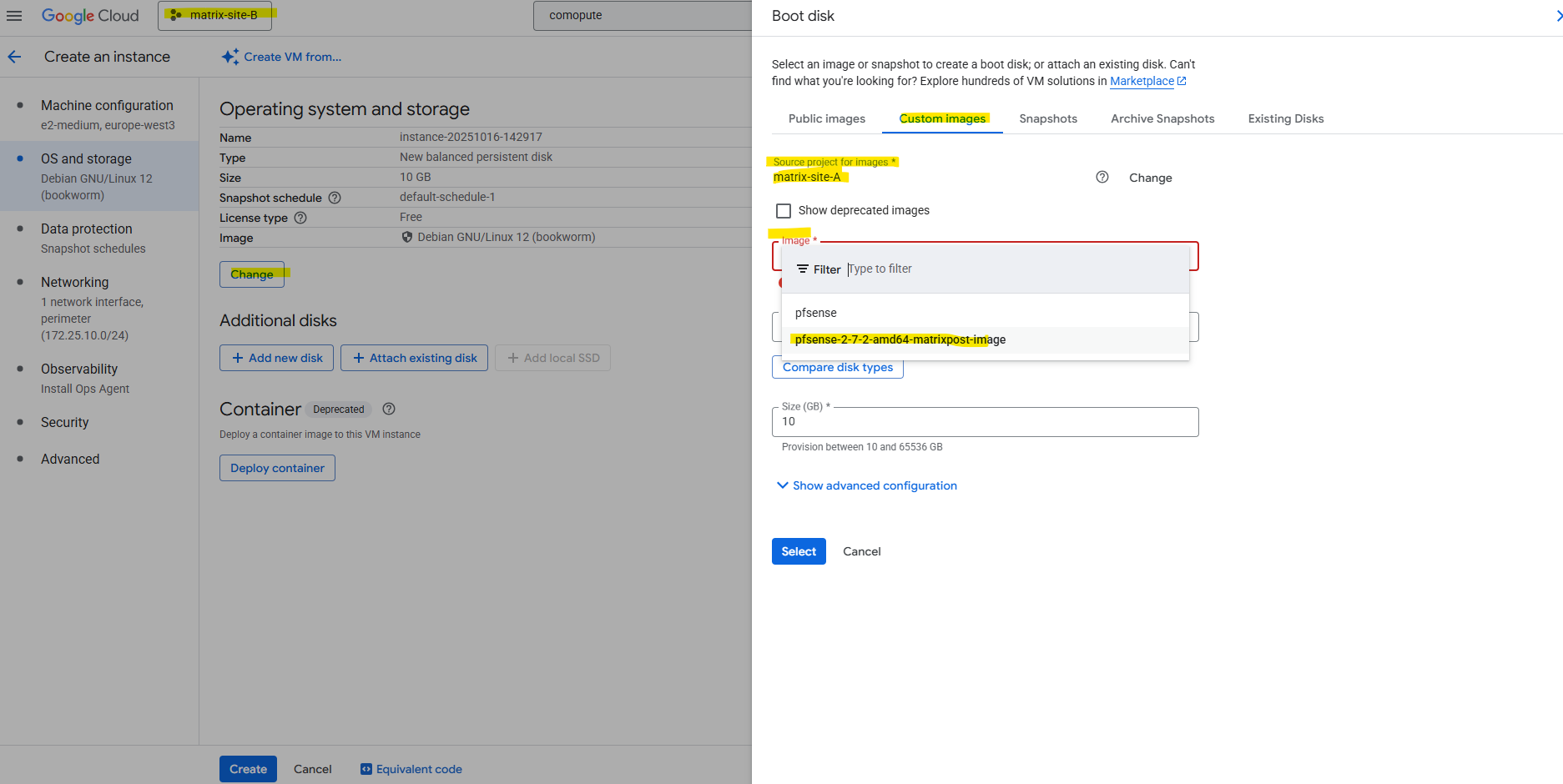
Task: Open the Existing Disks tab
Action: pos(1285,118)
